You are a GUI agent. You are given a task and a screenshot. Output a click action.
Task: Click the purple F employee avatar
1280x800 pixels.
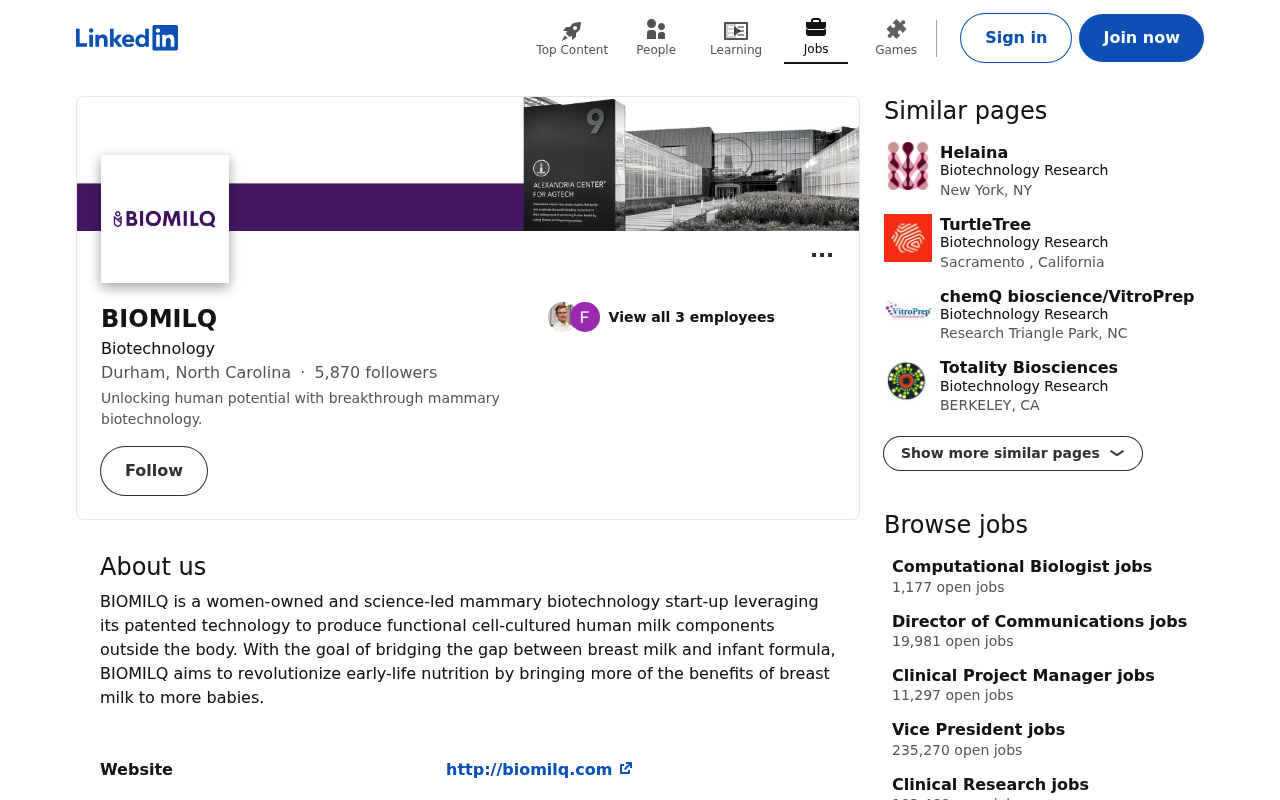(585, 317)
